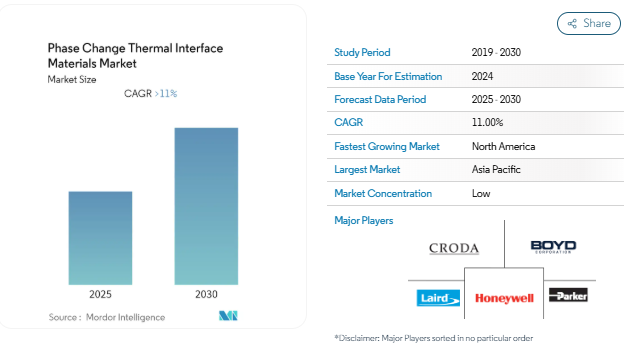Click the Market Concentration label
Image resolution: width=624 pixels, height=364 pixels.
(x=383, y=193)
